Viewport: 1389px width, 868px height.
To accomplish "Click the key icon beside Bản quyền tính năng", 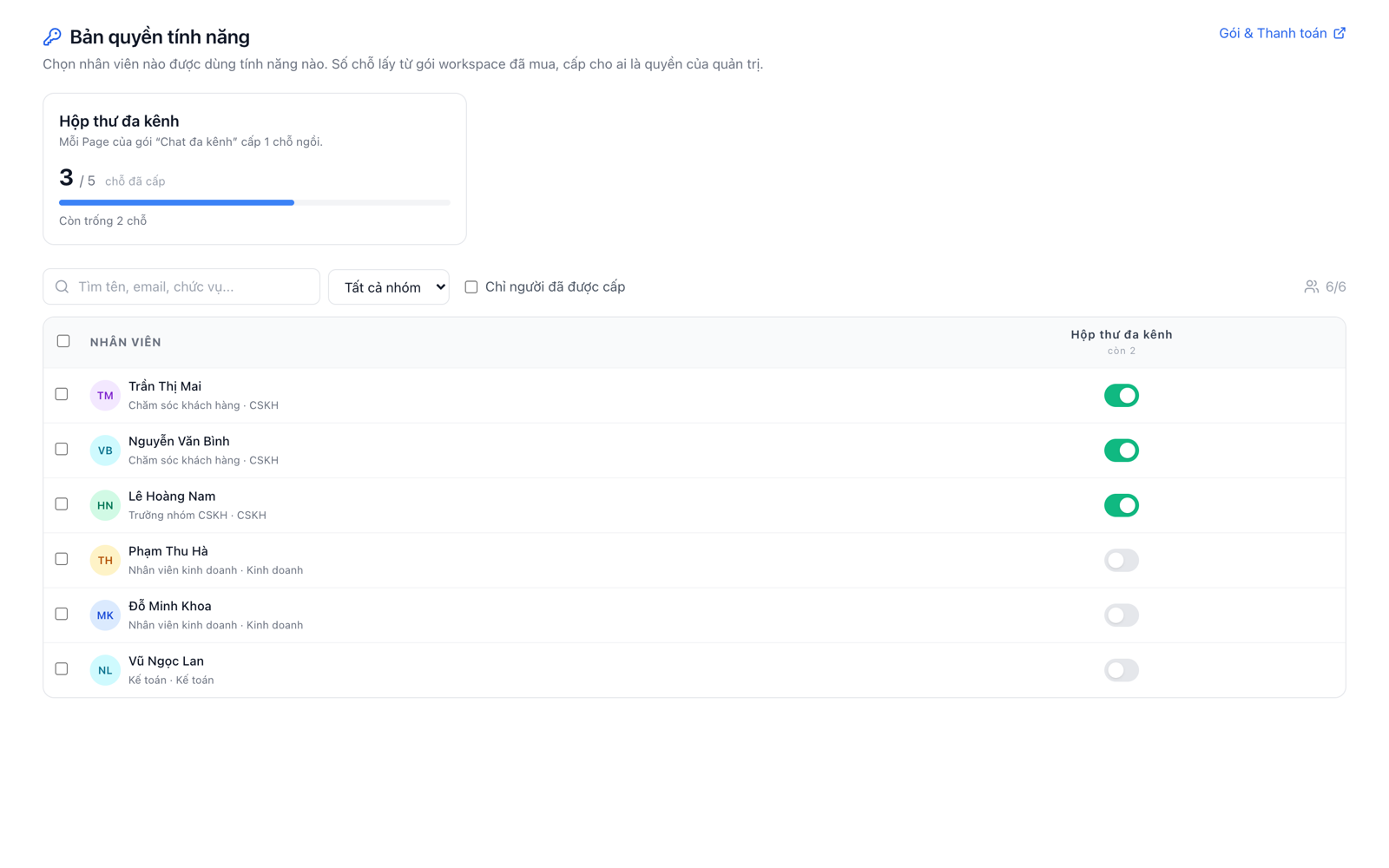I will [x=52, y=36].
